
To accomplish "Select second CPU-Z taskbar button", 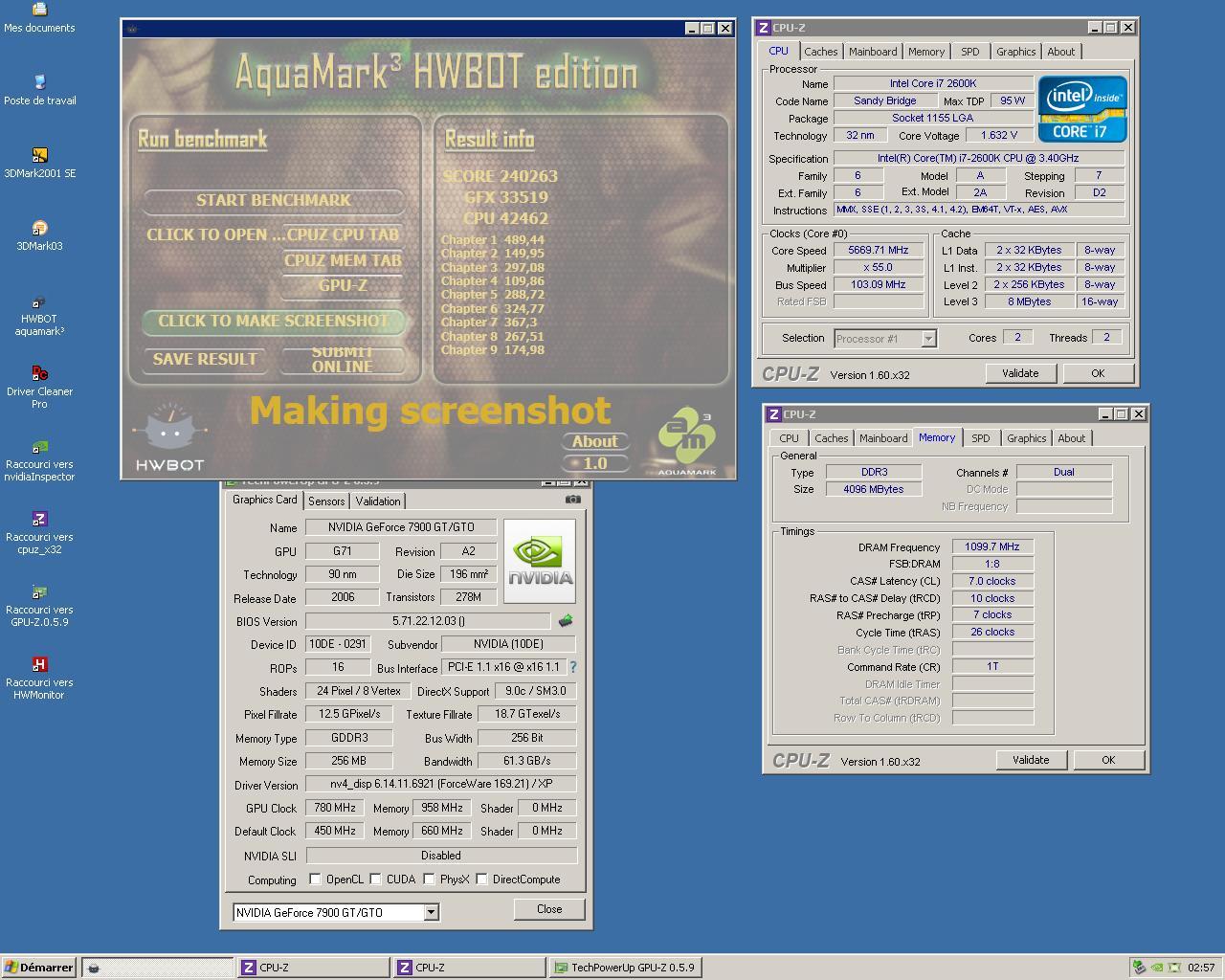I will click(470, 968).
